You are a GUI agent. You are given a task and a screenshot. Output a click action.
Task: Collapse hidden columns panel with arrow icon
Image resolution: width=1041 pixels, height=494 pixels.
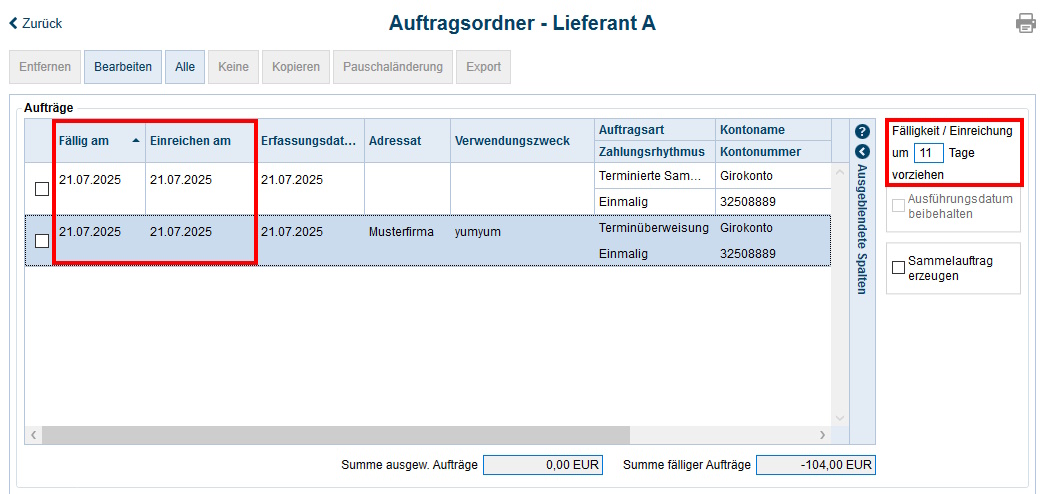pos(862,152)
